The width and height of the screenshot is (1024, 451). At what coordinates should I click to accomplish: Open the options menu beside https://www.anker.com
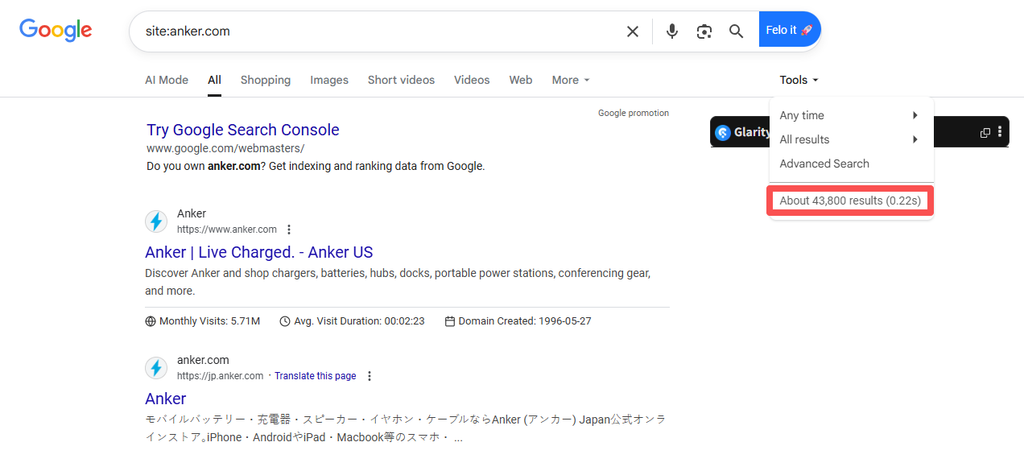(289, 230)
